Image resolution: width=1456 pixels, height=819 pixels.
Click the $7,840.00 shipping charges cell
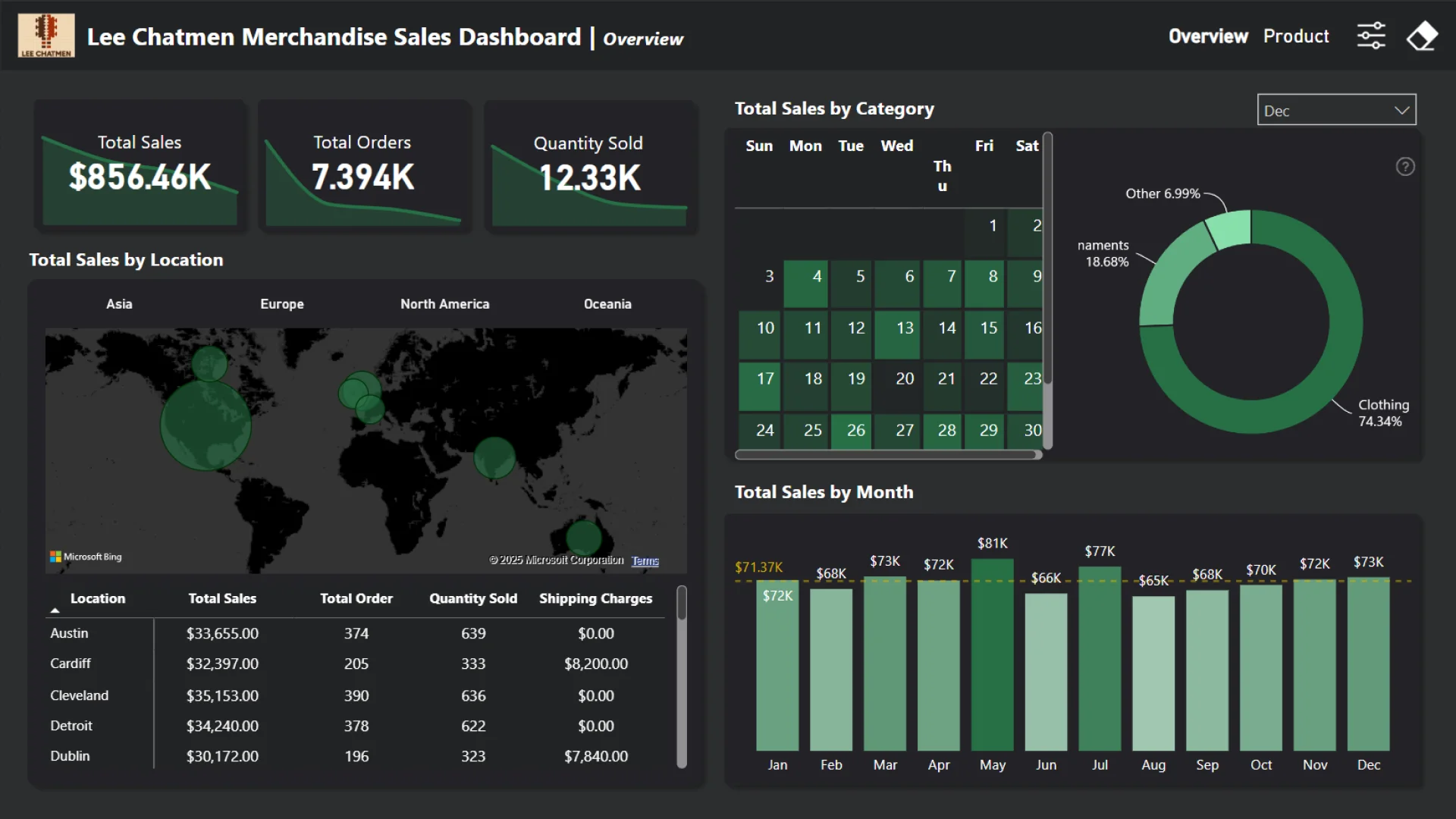[596, 756]
